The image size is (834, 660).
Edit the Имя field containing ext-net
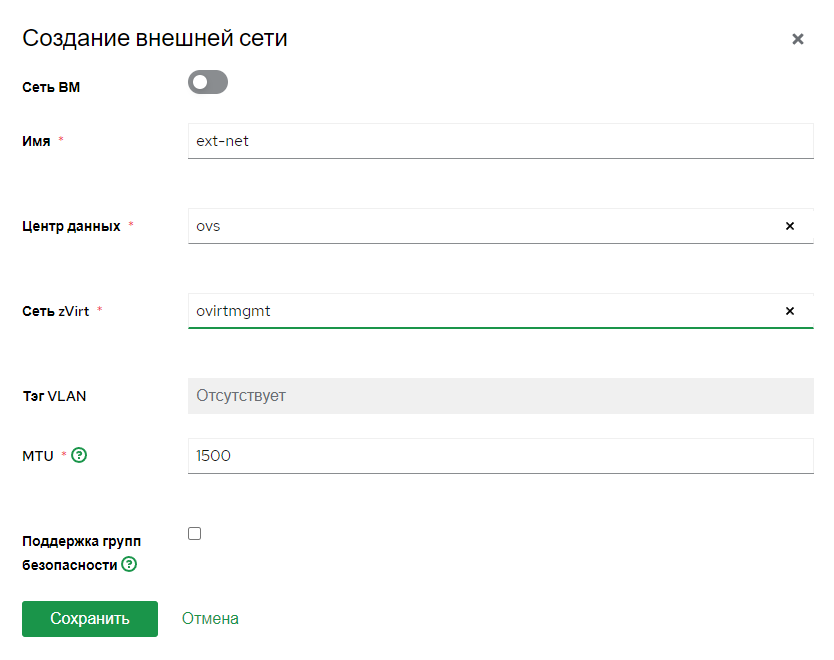click(x=501, y=141)
